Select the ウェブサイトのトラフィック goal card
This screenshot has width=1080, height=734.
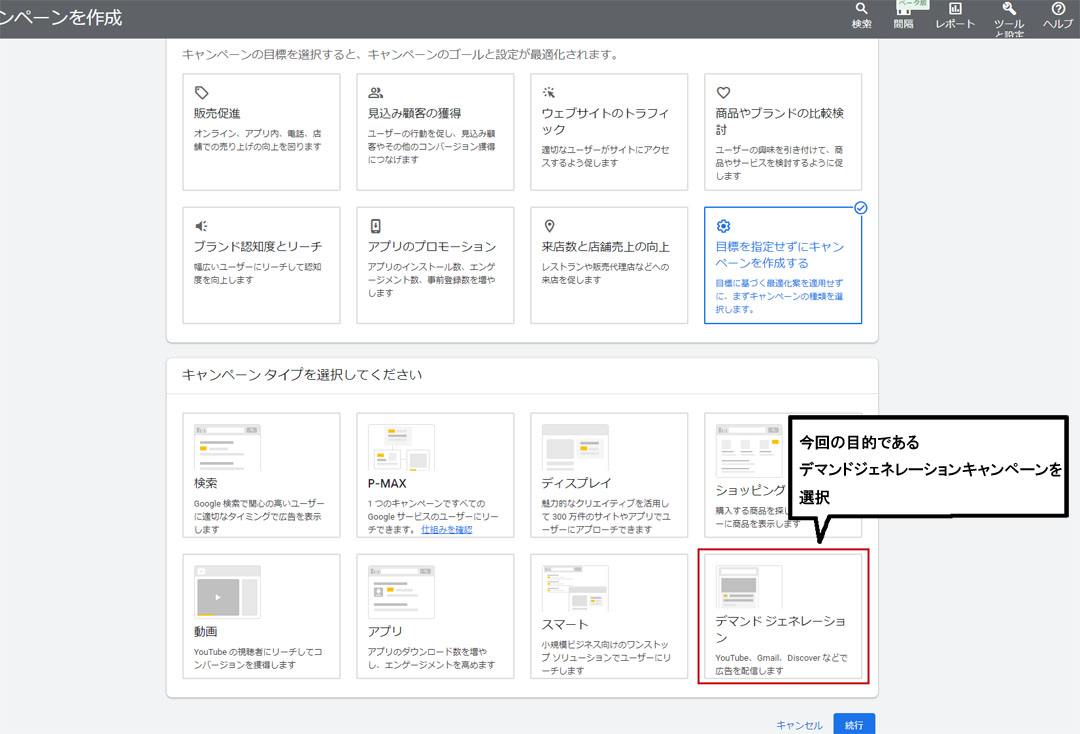coord(609,132)
